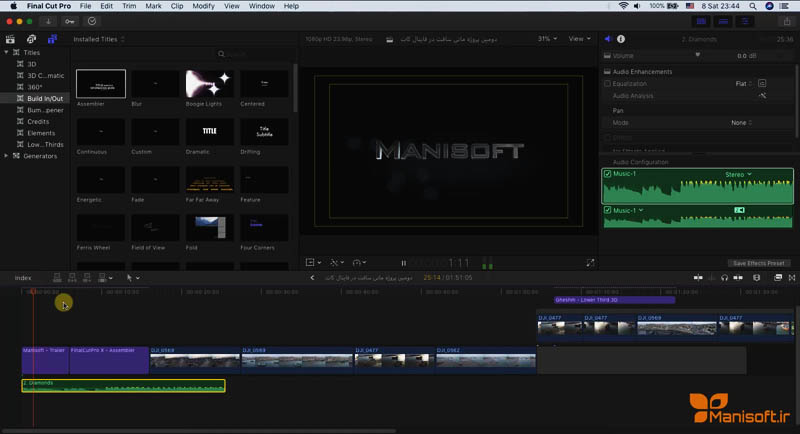Open clip appearance options icon

757,278
